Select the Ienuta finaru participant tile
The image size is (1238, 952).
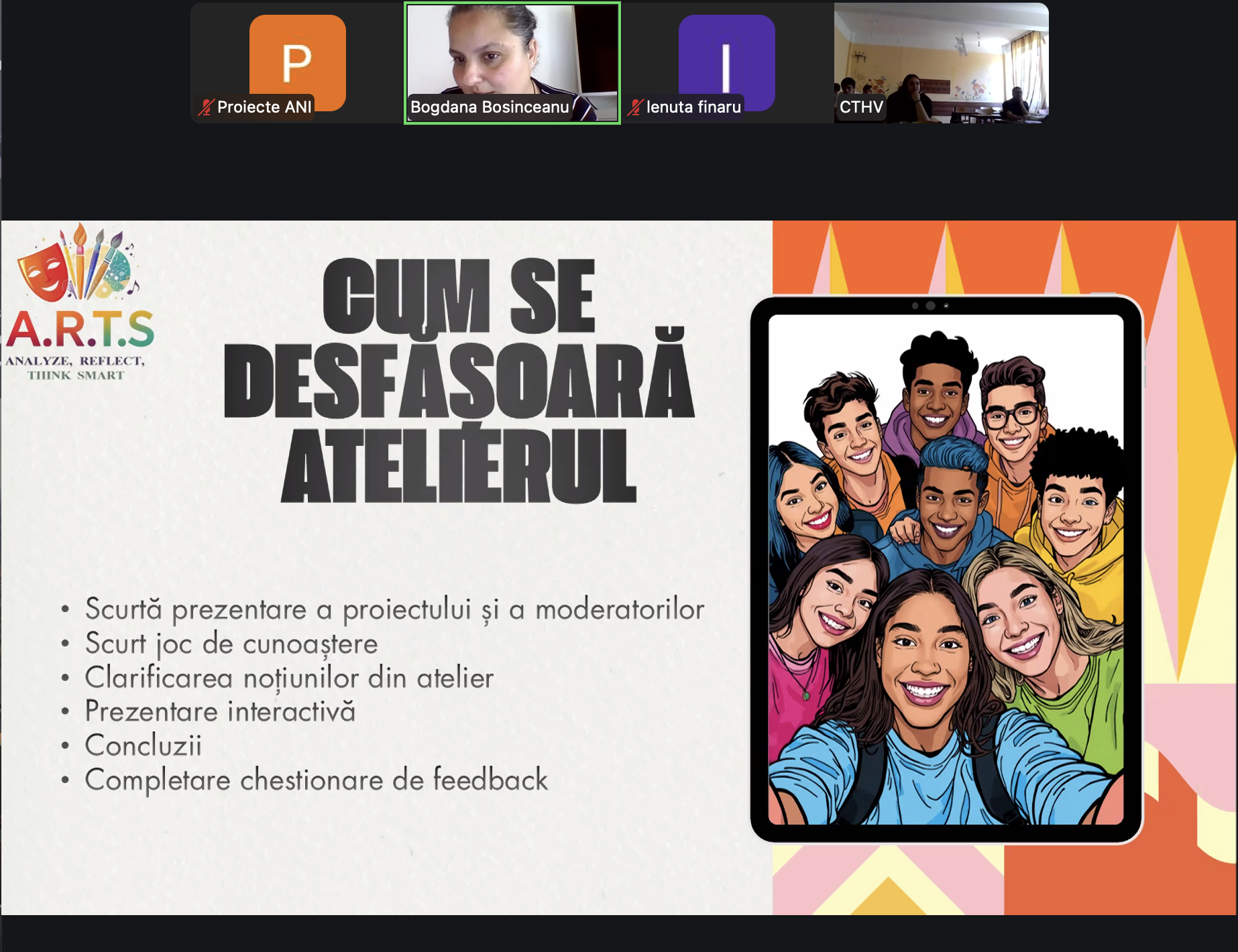point(727,63)
